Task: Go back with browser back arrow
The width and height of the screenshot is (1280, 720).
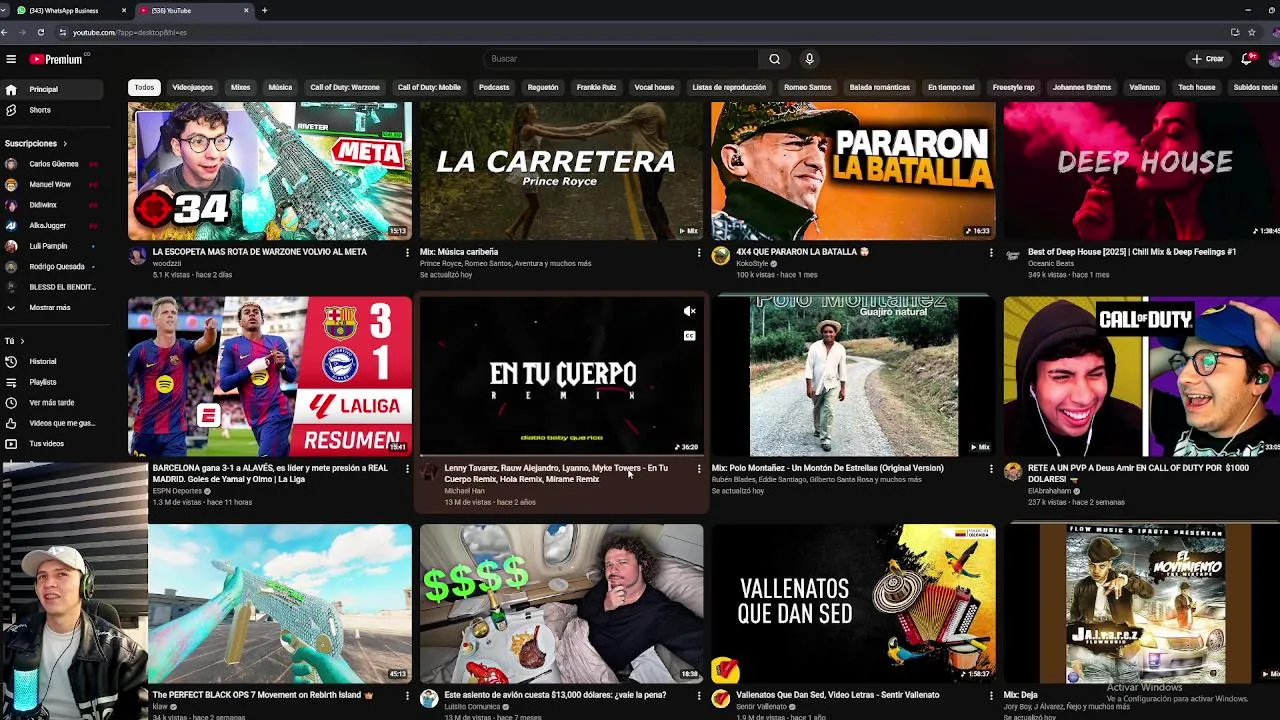Action: click(x=4, y=32)
